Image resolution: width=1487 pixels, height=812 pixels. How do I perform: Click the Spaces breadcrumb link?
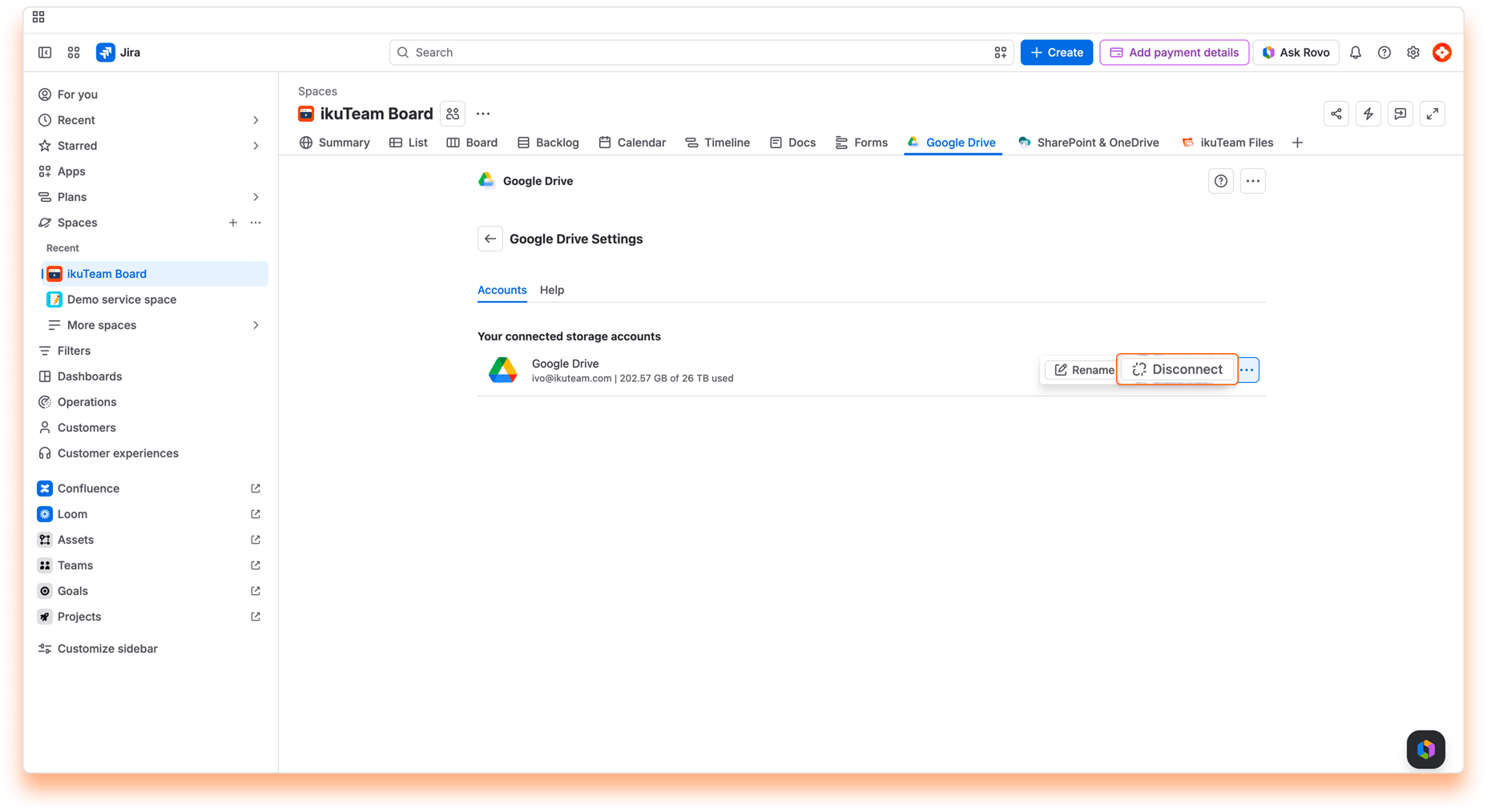317,91
